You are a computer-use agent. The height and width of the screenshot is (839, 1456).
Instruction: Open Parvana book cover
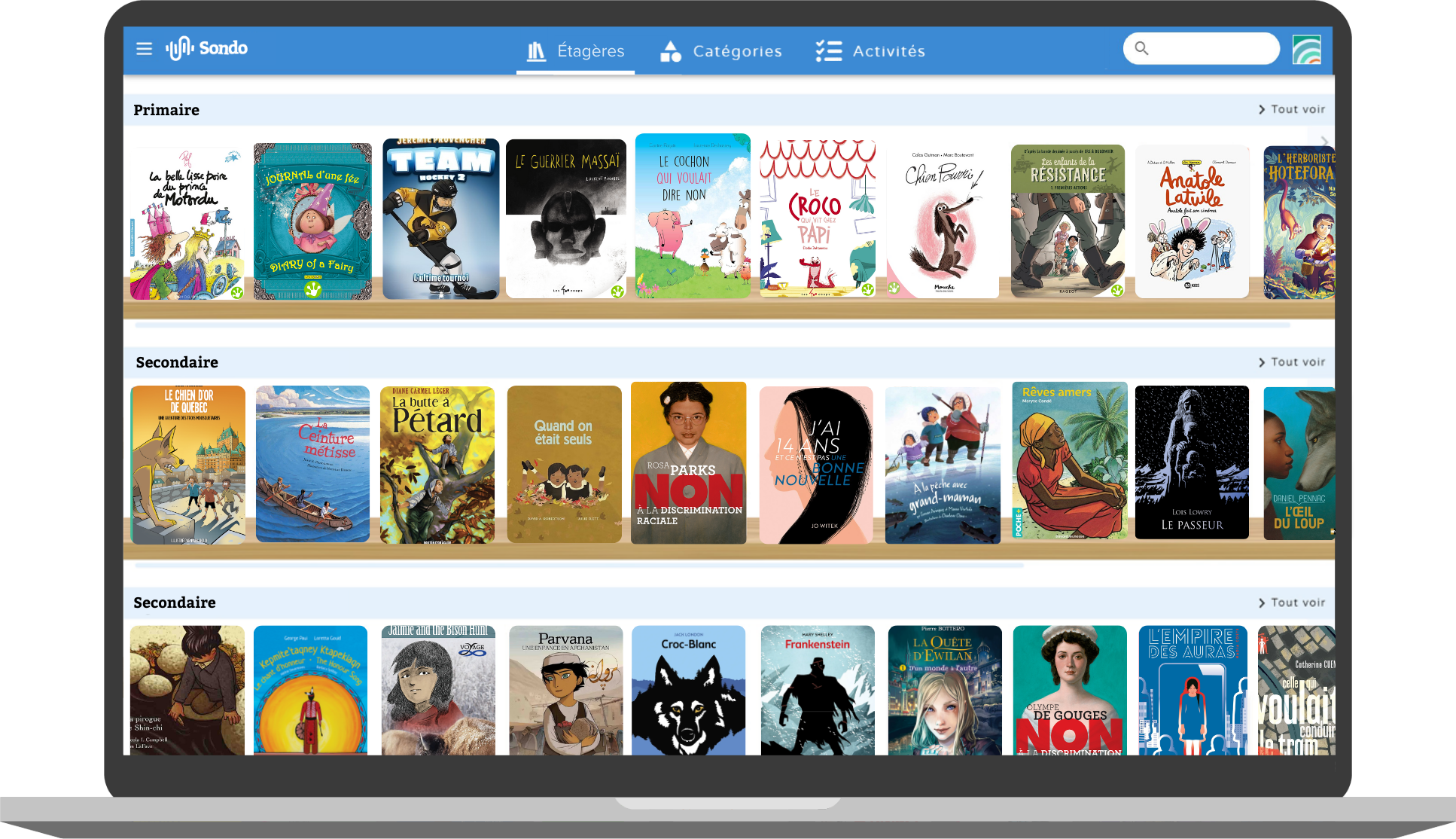pos(565,690)
